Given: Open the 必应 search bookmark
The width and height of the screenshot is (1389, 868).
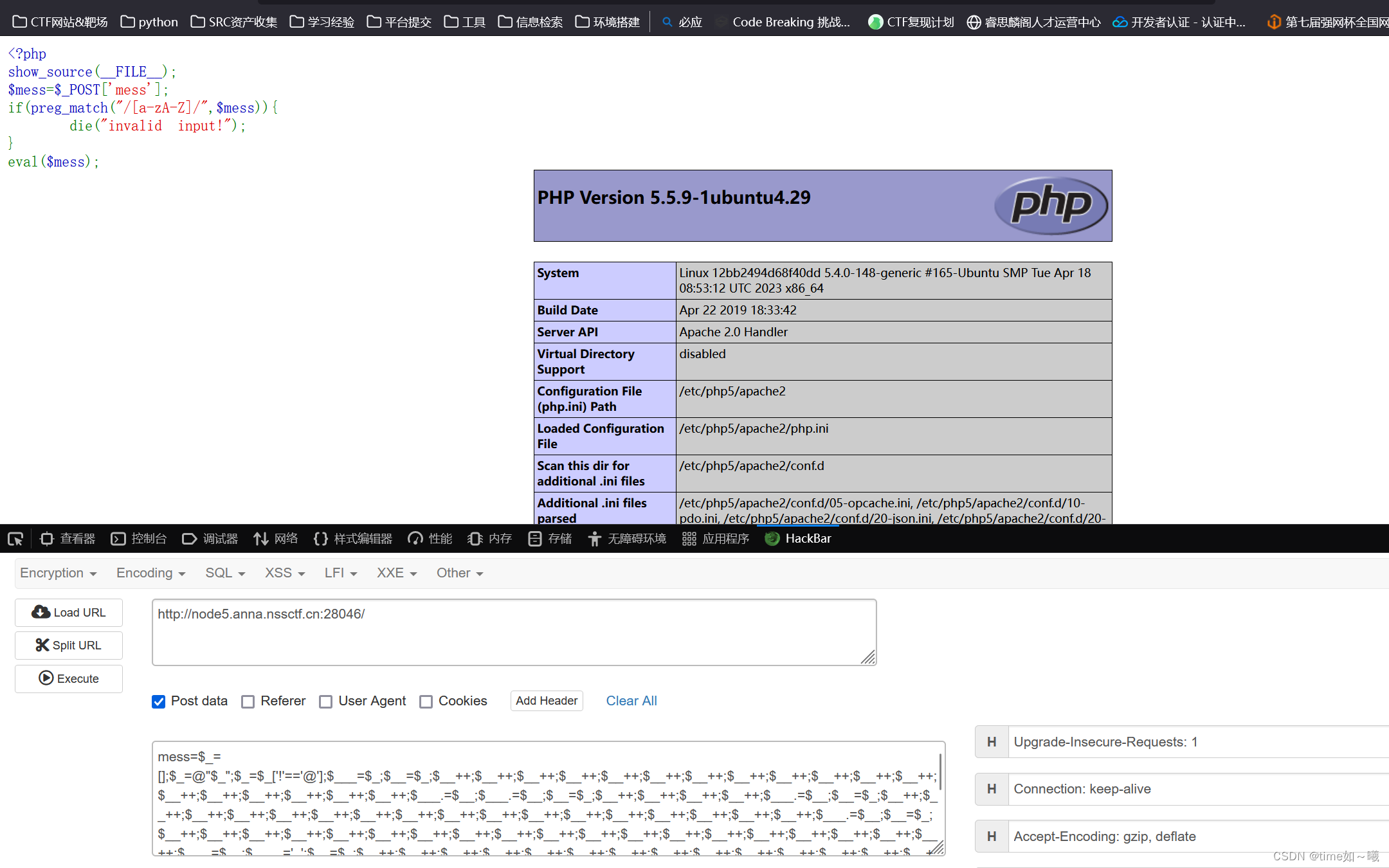Looking at the screenshot, I should 682,22.
